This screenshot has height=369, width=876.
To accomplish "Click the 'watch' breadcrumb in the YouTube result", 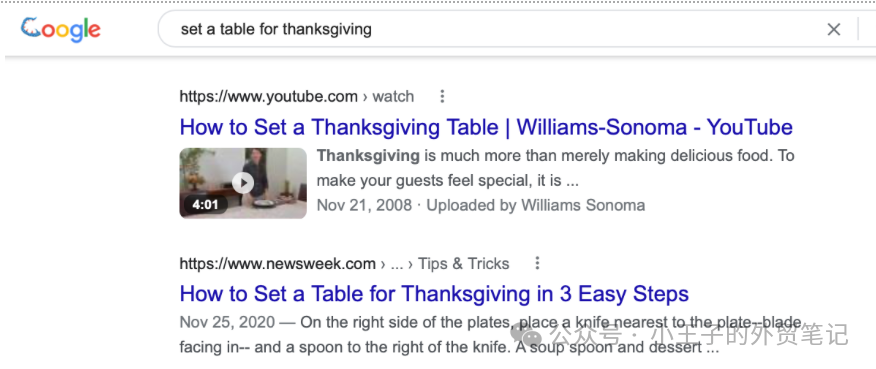I will pyautogui.click(x=393, y=97).
